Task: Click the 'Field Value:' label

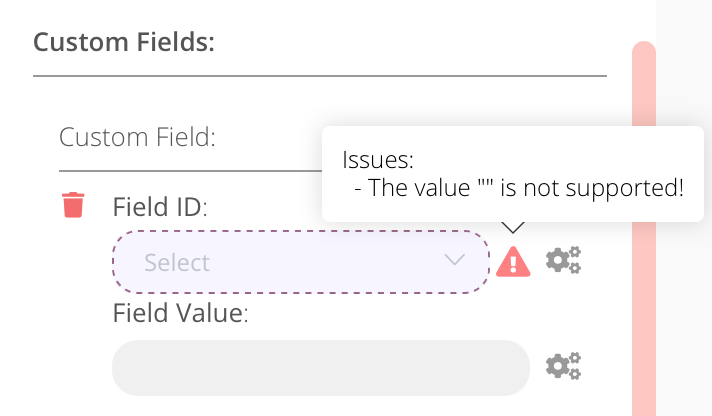Action: (x=180, y=313)
